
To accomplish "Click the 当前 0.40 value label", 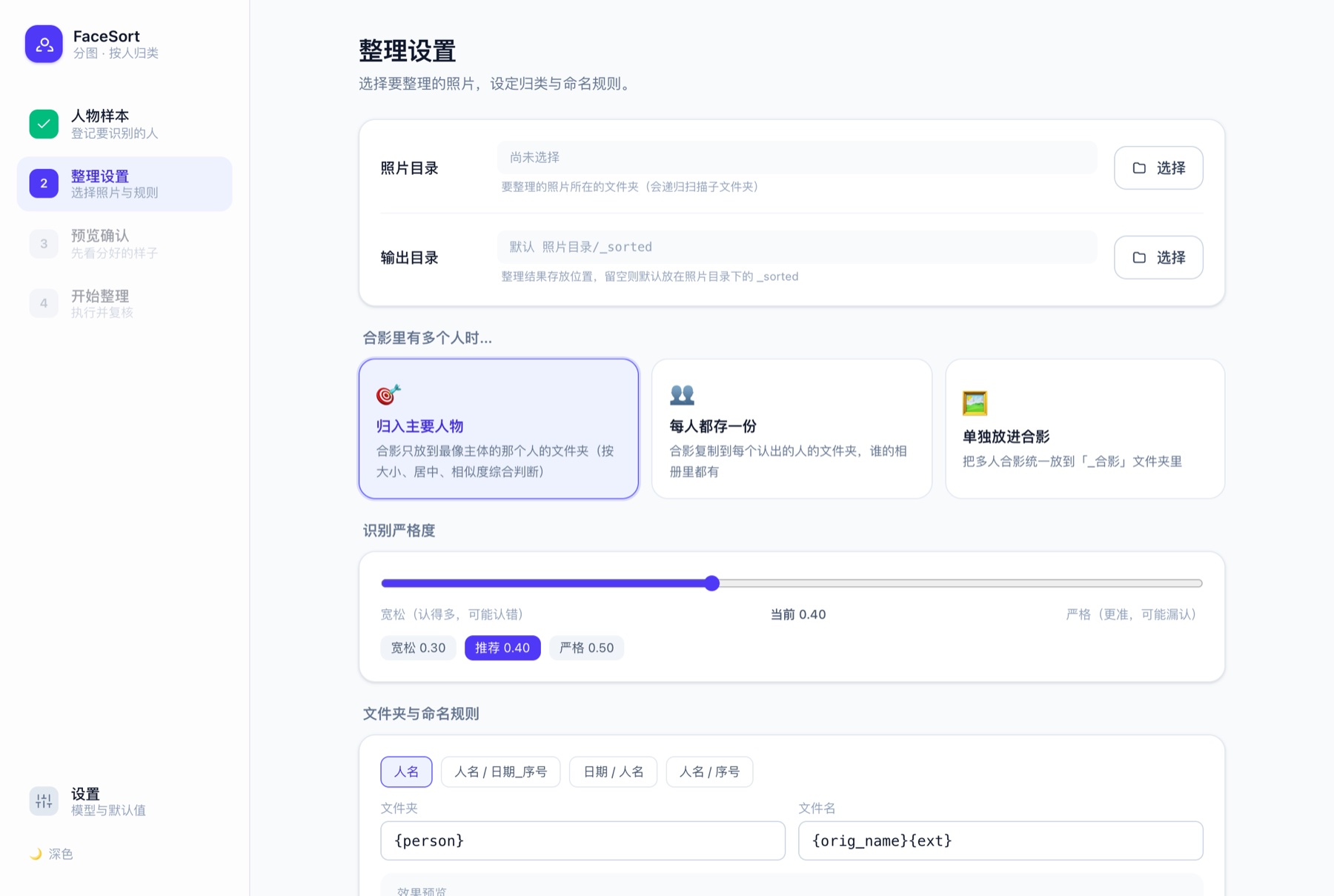I will pyautogui.click(x=798, y=614).
